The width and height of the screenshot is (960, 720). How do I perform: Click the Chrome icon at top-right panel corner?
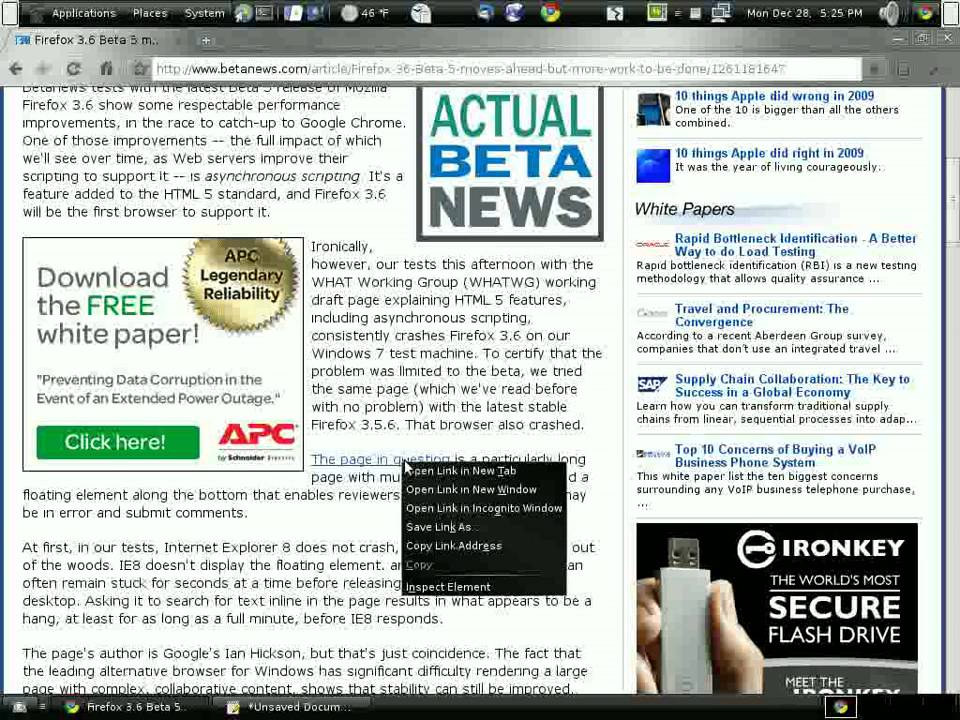tap(924, 13)
